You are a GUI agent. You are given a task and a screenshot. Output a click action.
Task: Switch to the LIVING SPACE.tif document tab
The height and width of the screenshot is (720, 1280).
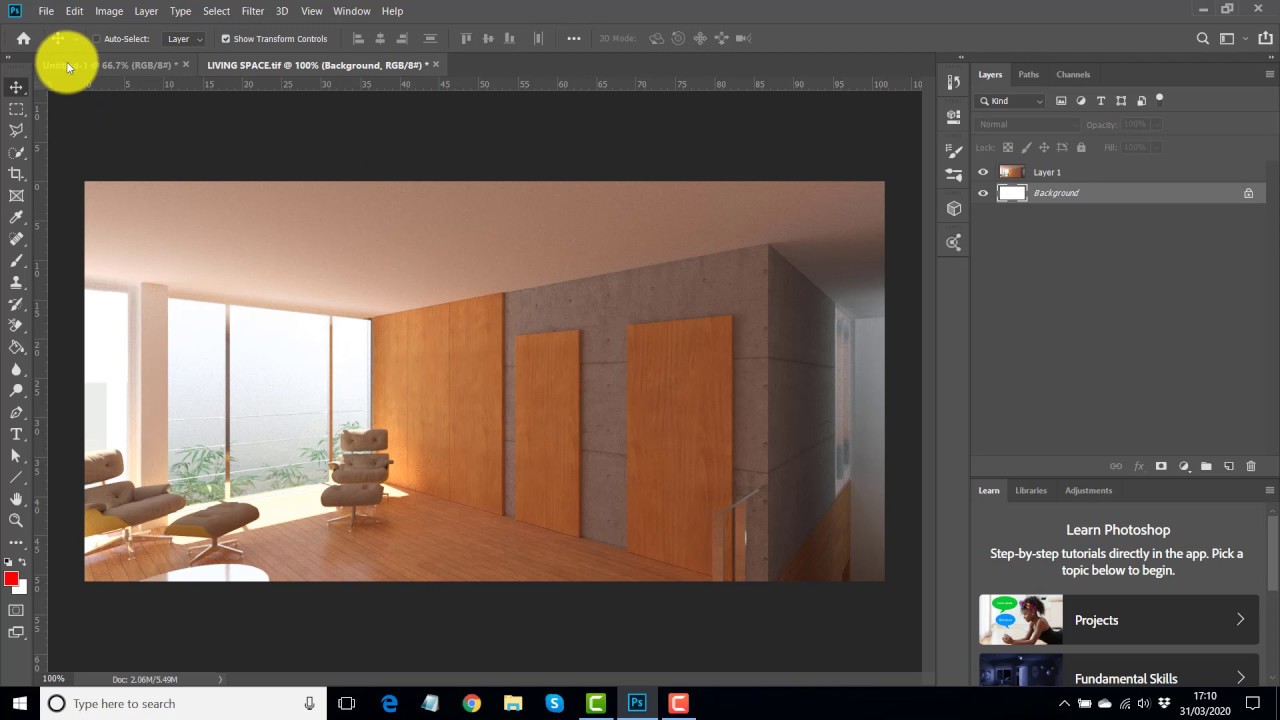(318, 65)
